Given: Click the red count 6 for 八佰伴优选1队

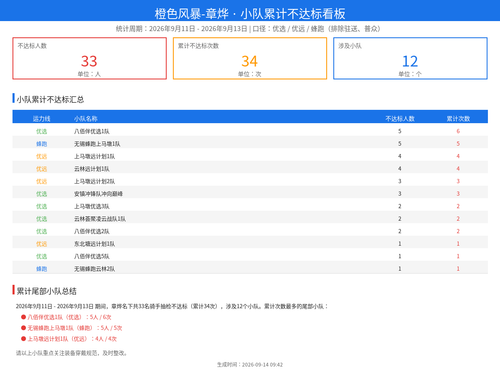Looking at the screenshot, I should 458,131.
